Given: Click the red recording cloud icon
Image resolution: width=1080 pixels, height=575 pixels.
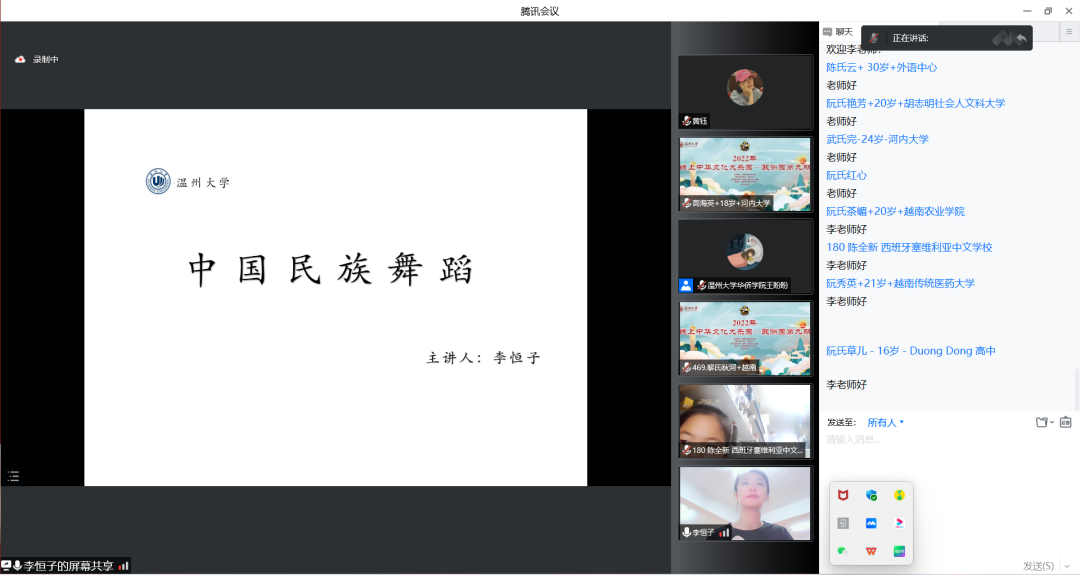Looking at the screenshot, I should [20, 59].
